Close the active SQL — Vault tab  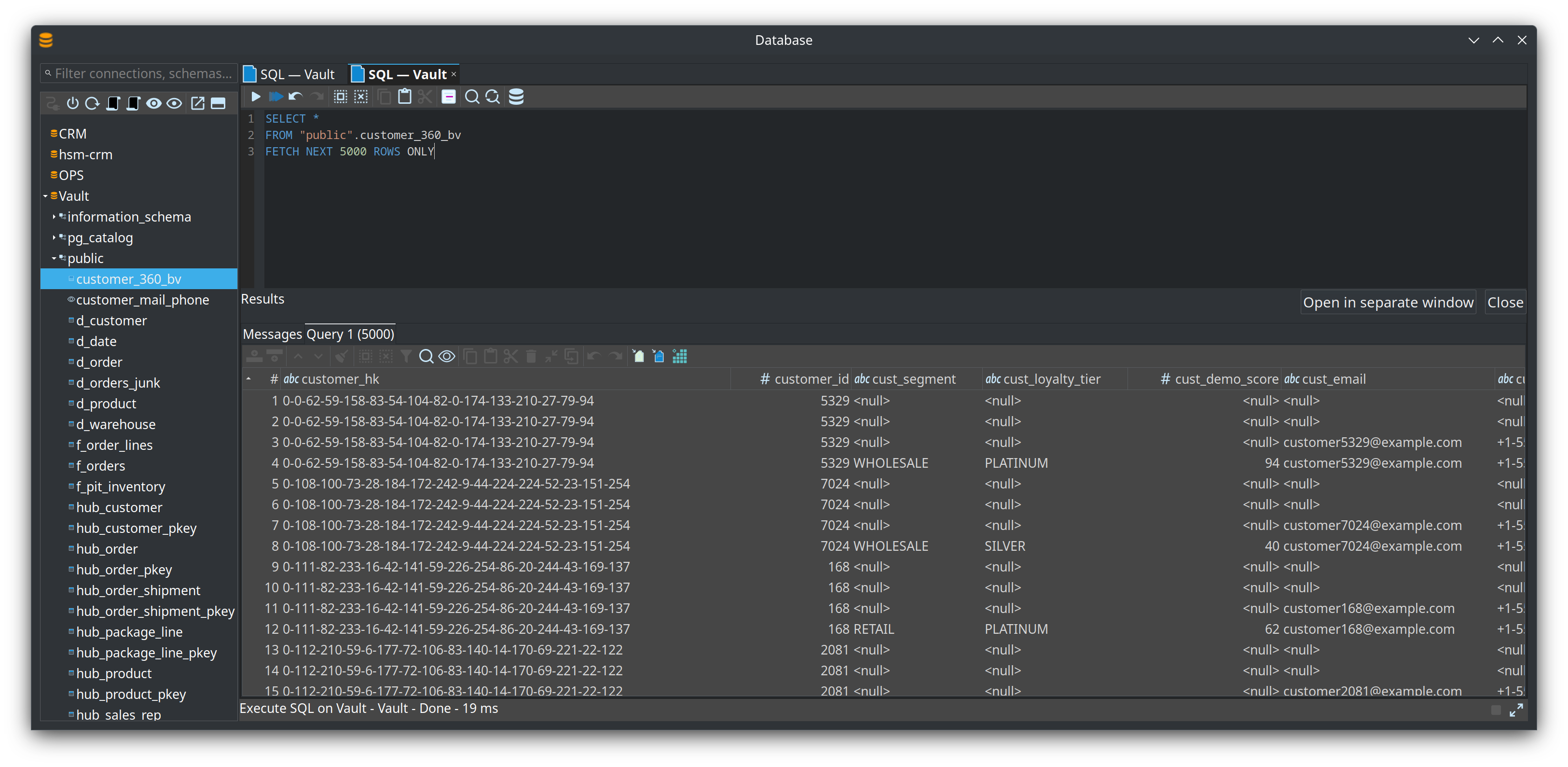(454, 74)
